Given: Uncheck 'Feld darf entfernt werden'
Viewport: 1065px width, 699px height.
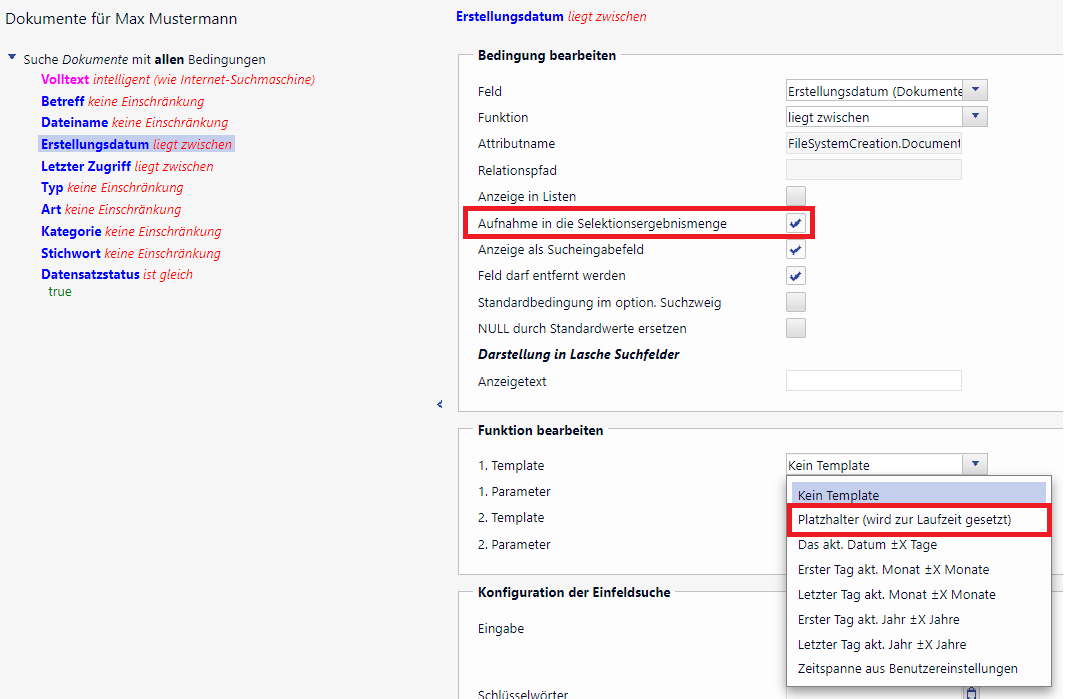Looking at the screenshot, I should tap(796, 275).
